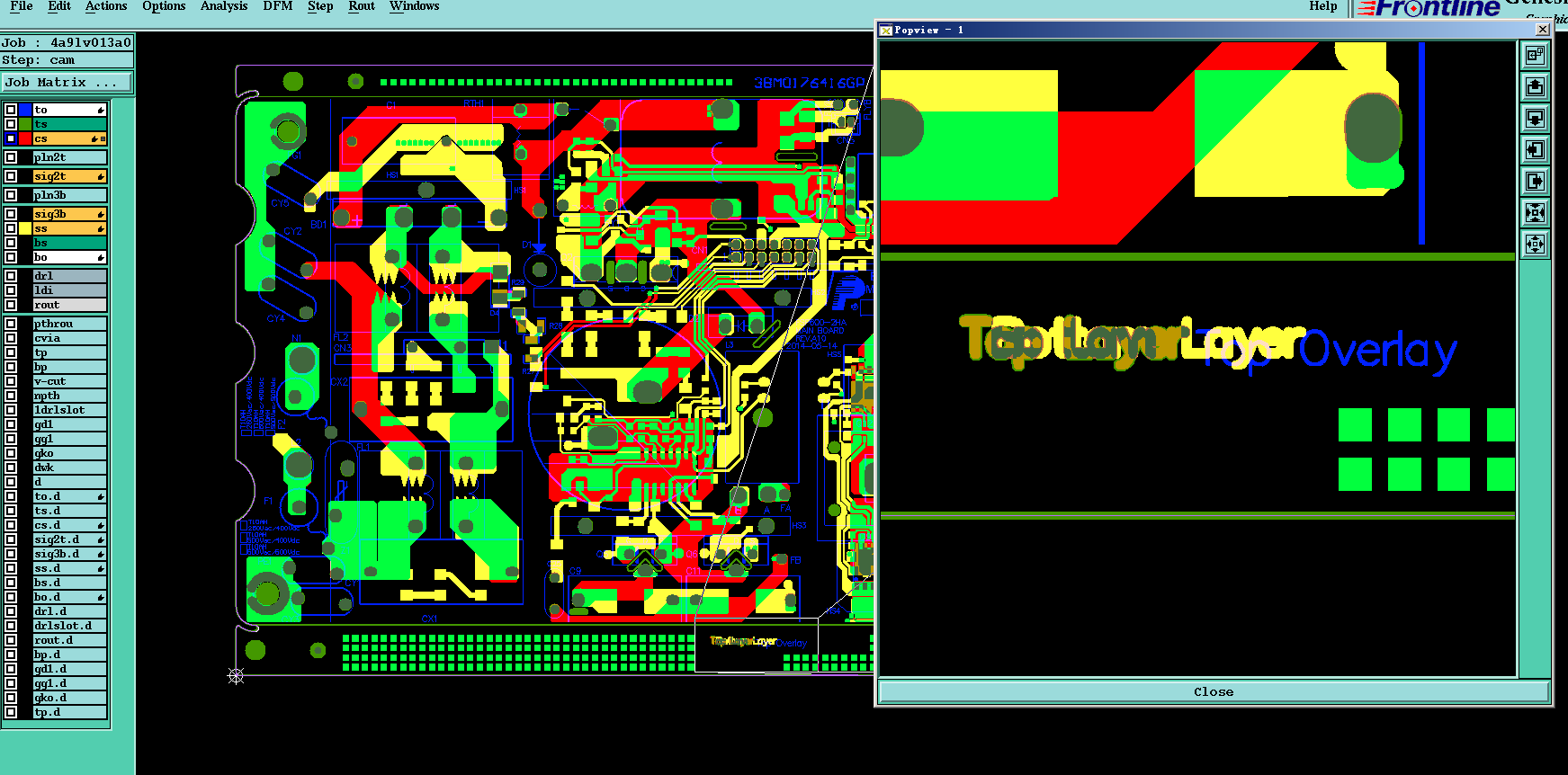Select the rout.d layer row
This screenshot has width=1568, height=775.
tap(70, 640)
